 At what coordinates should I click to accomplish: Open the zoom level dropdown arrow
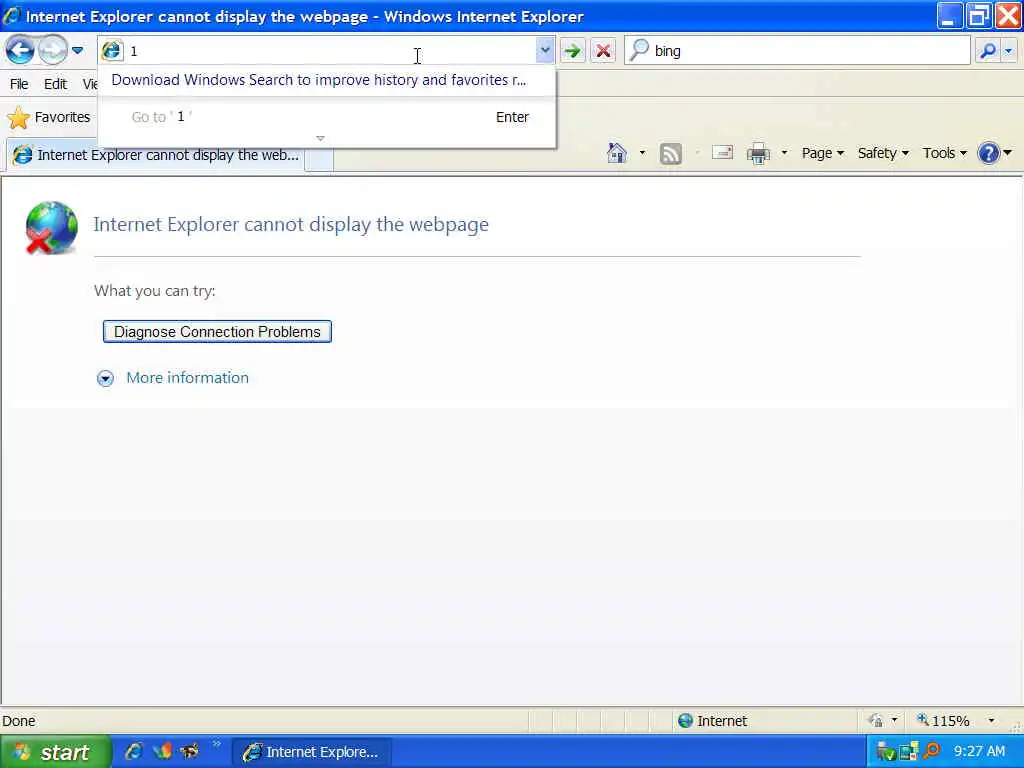point(991,720)
